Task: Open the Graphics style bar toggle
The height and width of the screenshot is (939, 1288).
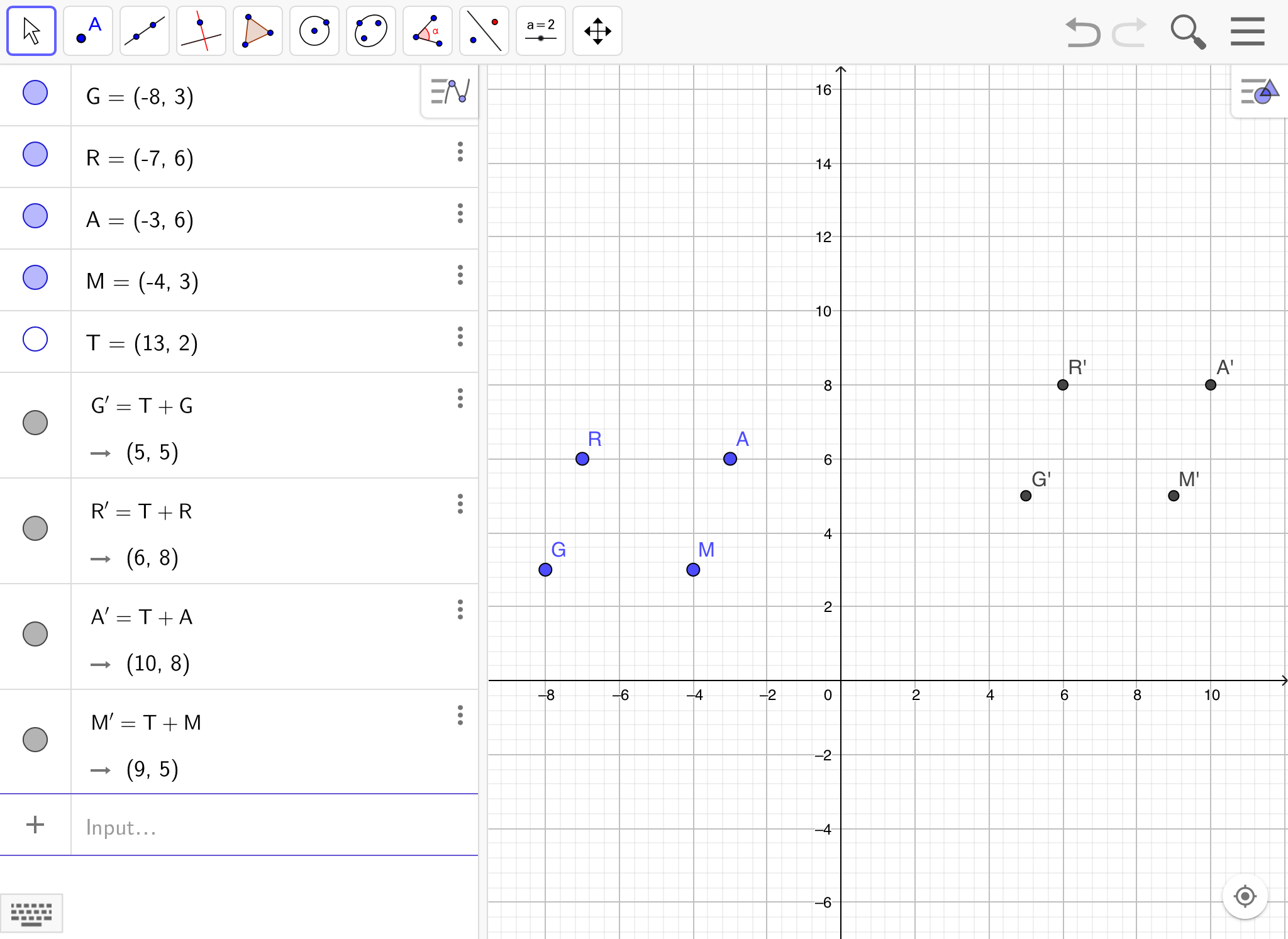Action: pyautogui.click(x=1259, y=92)
